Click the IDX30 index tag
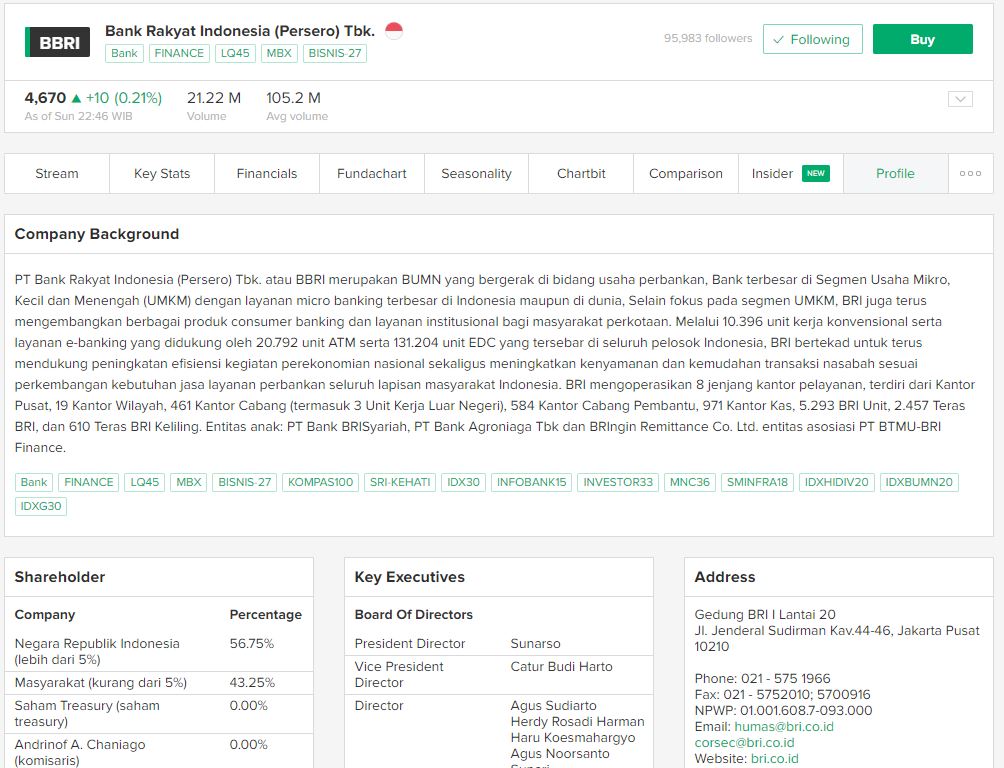1004x768 pixels. point(464,482)
